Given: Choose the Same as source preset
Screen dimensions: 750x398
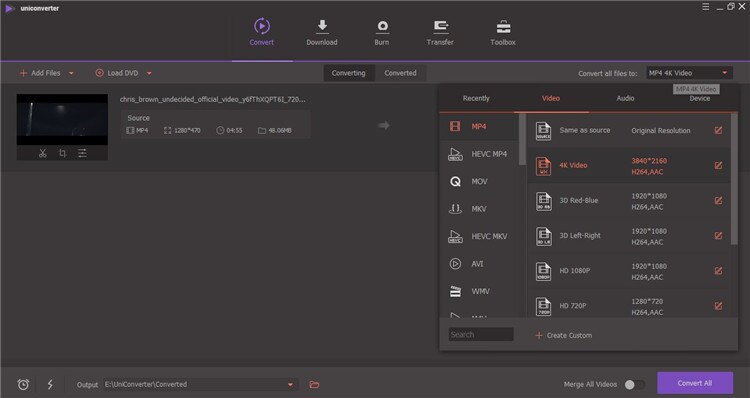Looking at the screenshot, I should pos(629,130).
